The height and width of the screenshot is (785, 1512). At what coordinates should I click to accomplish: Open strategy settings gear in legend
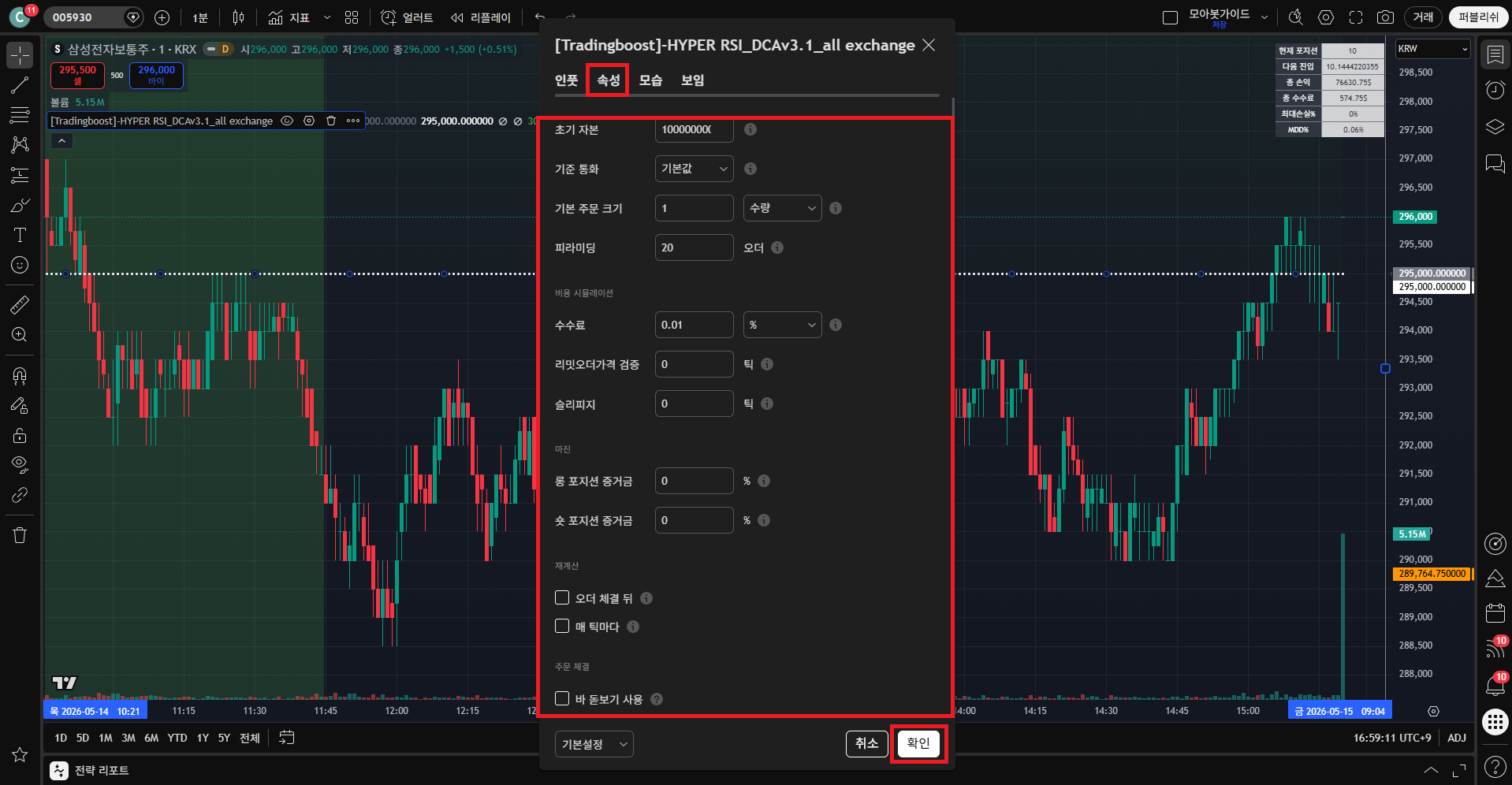coord(309,121)
